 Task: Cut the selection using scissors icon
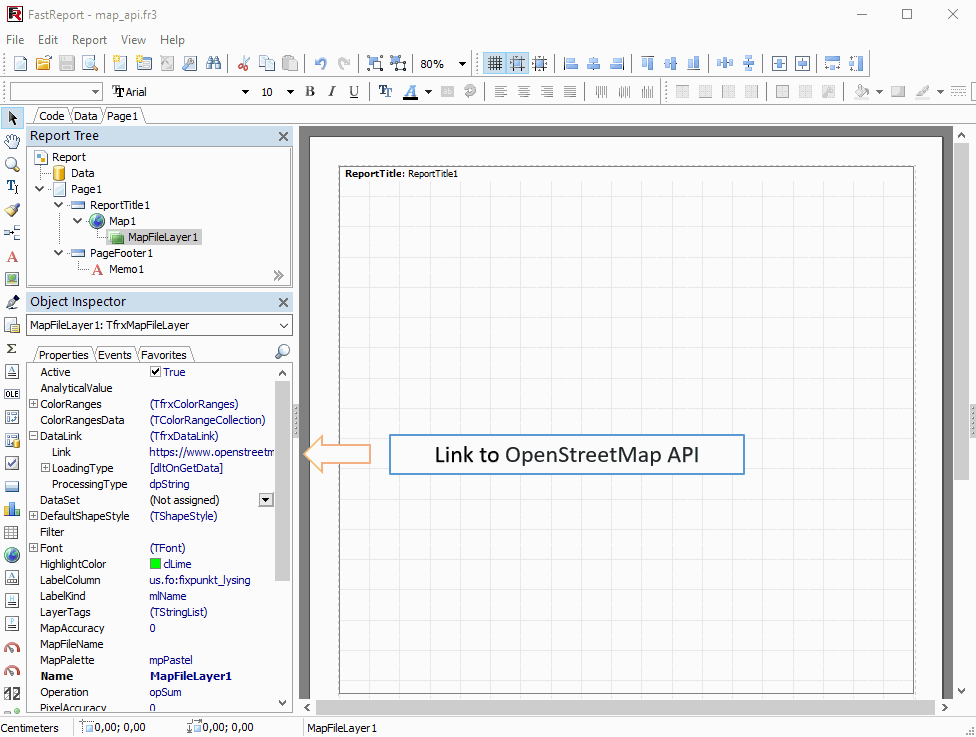pyautogui.click(x=243, y=63)
